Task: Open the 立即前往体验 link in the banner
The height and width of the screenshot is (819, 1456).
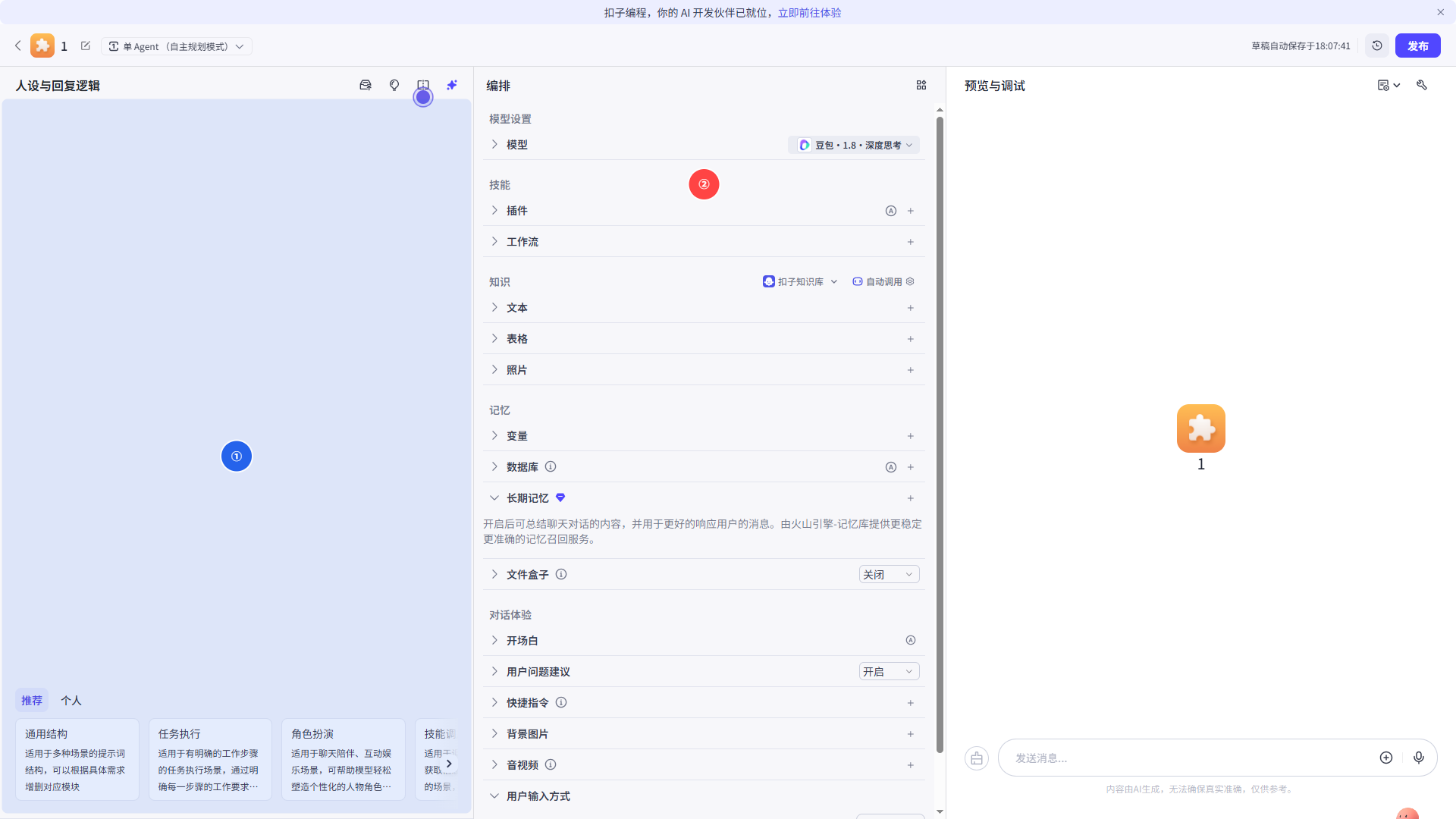Action: 809,12
